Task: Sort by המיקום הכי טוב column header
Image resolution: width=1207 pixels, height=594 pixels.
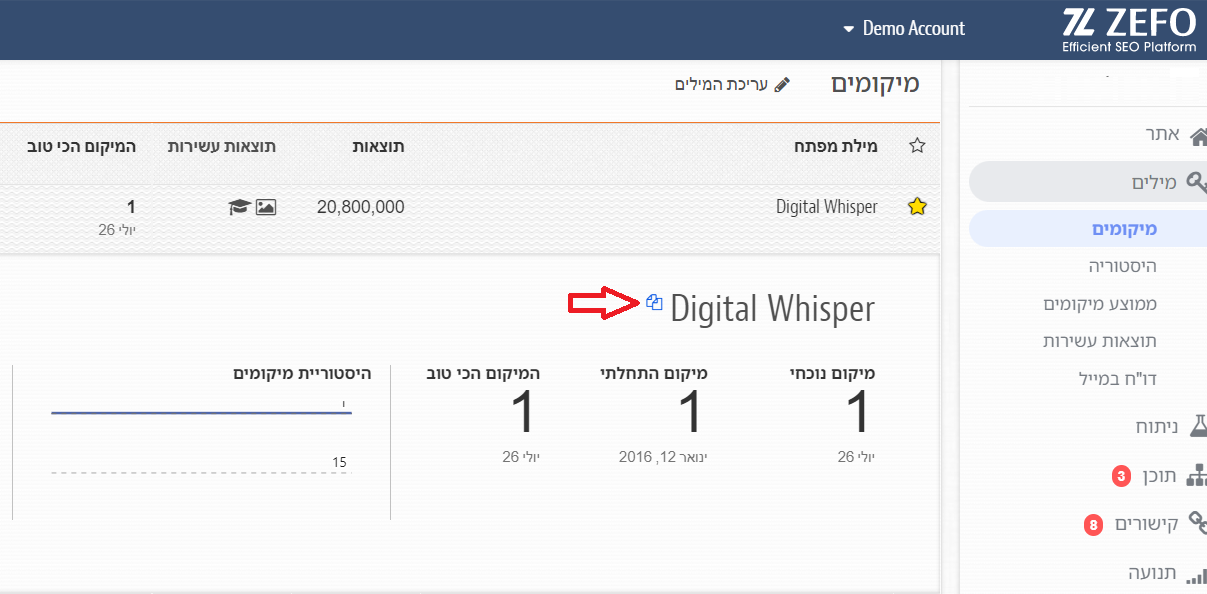Action: pos(81,146)
